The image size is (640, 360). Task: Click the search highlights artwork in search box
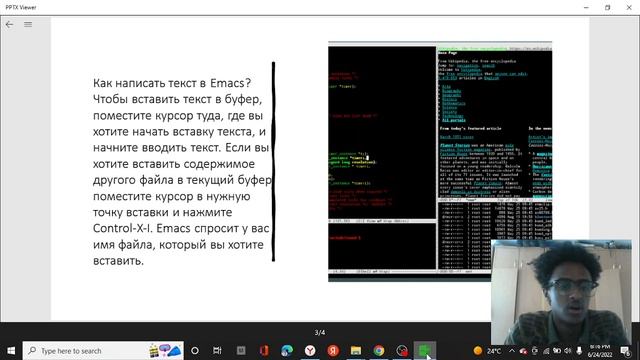[165, 351]
